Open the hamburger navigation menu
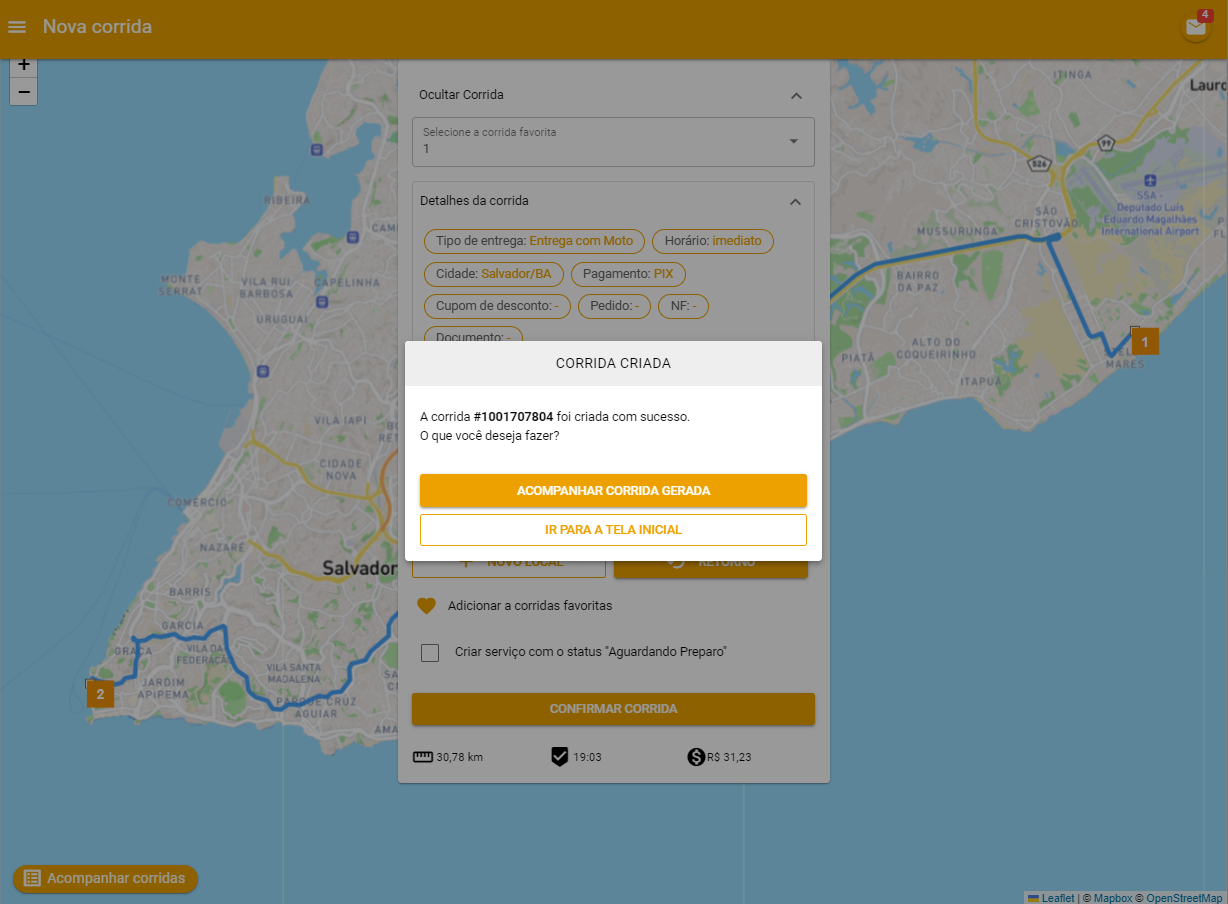This screenshot has height=904, width=1228. (x=17, y=27)
